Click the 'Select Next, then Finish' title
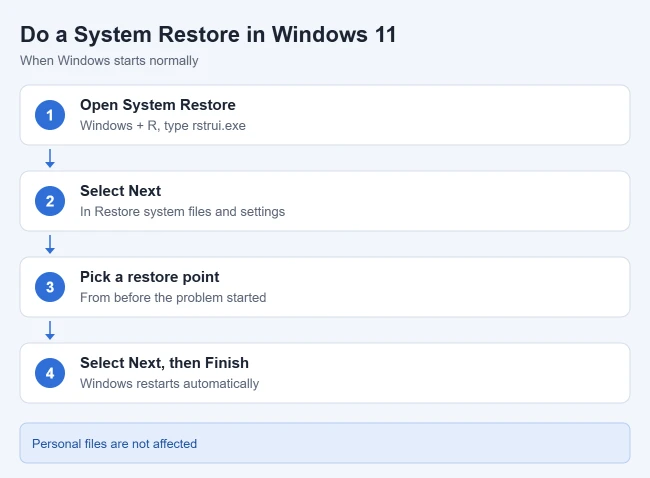The height and width of the screenshot is (478, 650). tap(165, 363)
